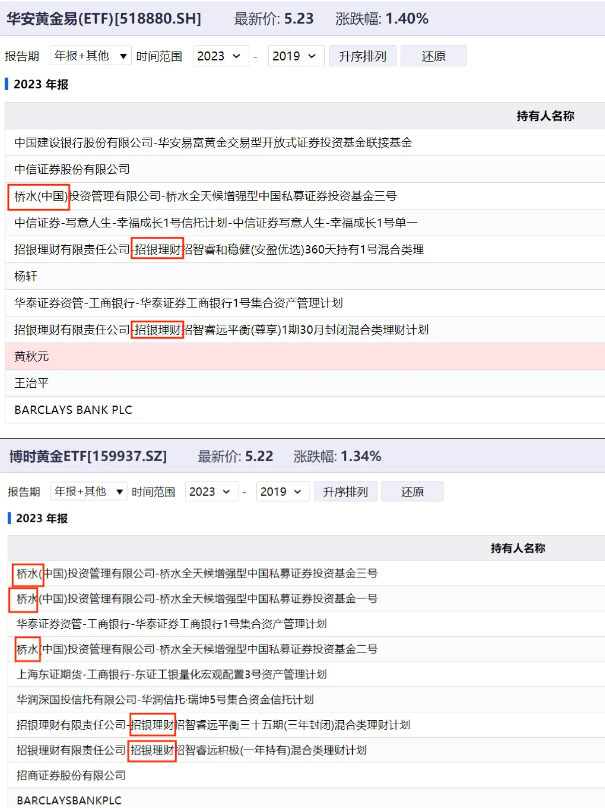Click 涨跌幅 1.34% value
The width and height of the screenshot is (605, 808).
(361, 456)
